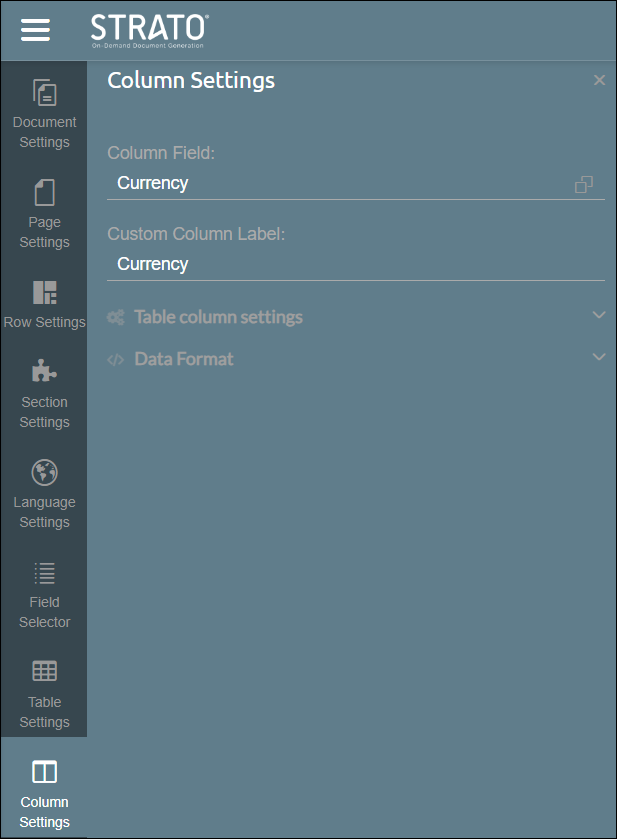The height and width of the screenshot is (839, 617).
Task: Open the hamburger menu
Action: [x=35, y=30]
